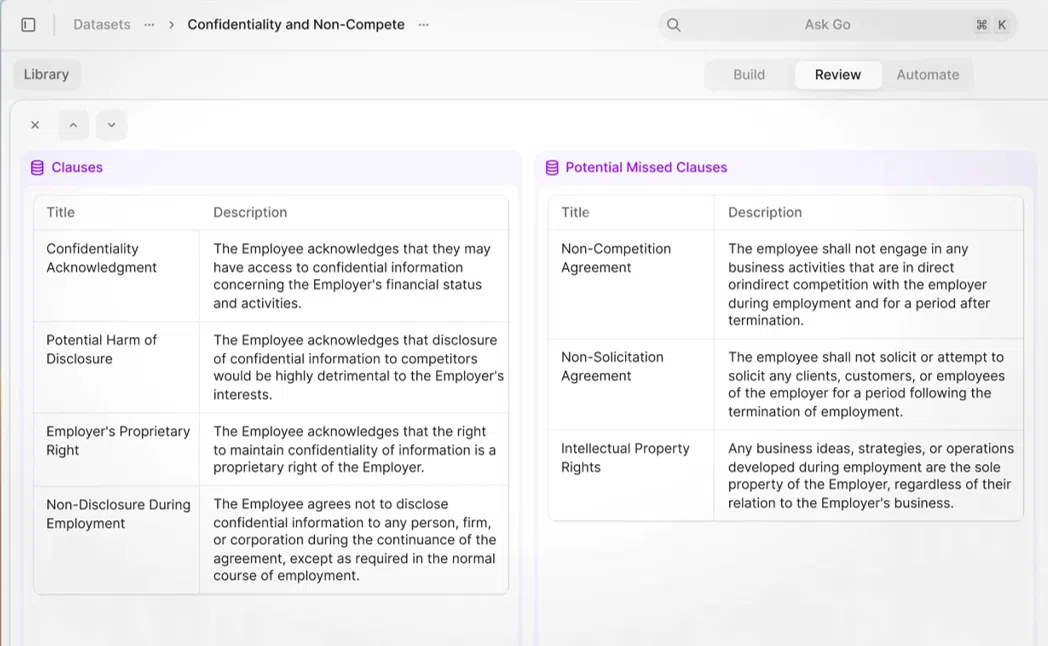
Task: Click the Non-Solicitation Agreement title cell
Action: [x=612, y=366]
